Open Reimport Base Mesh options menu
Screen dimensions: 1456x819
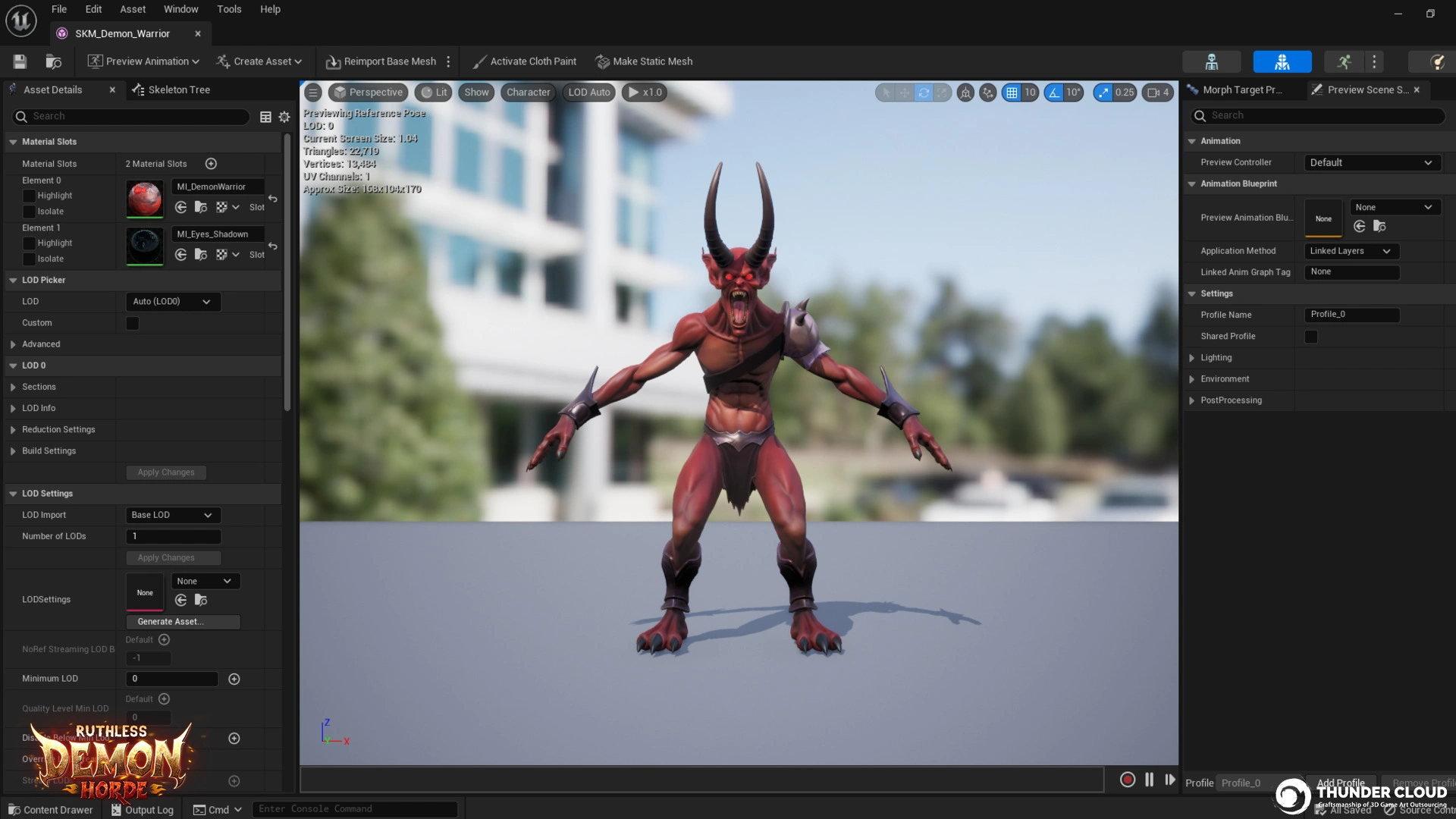(x=448, y=61)
